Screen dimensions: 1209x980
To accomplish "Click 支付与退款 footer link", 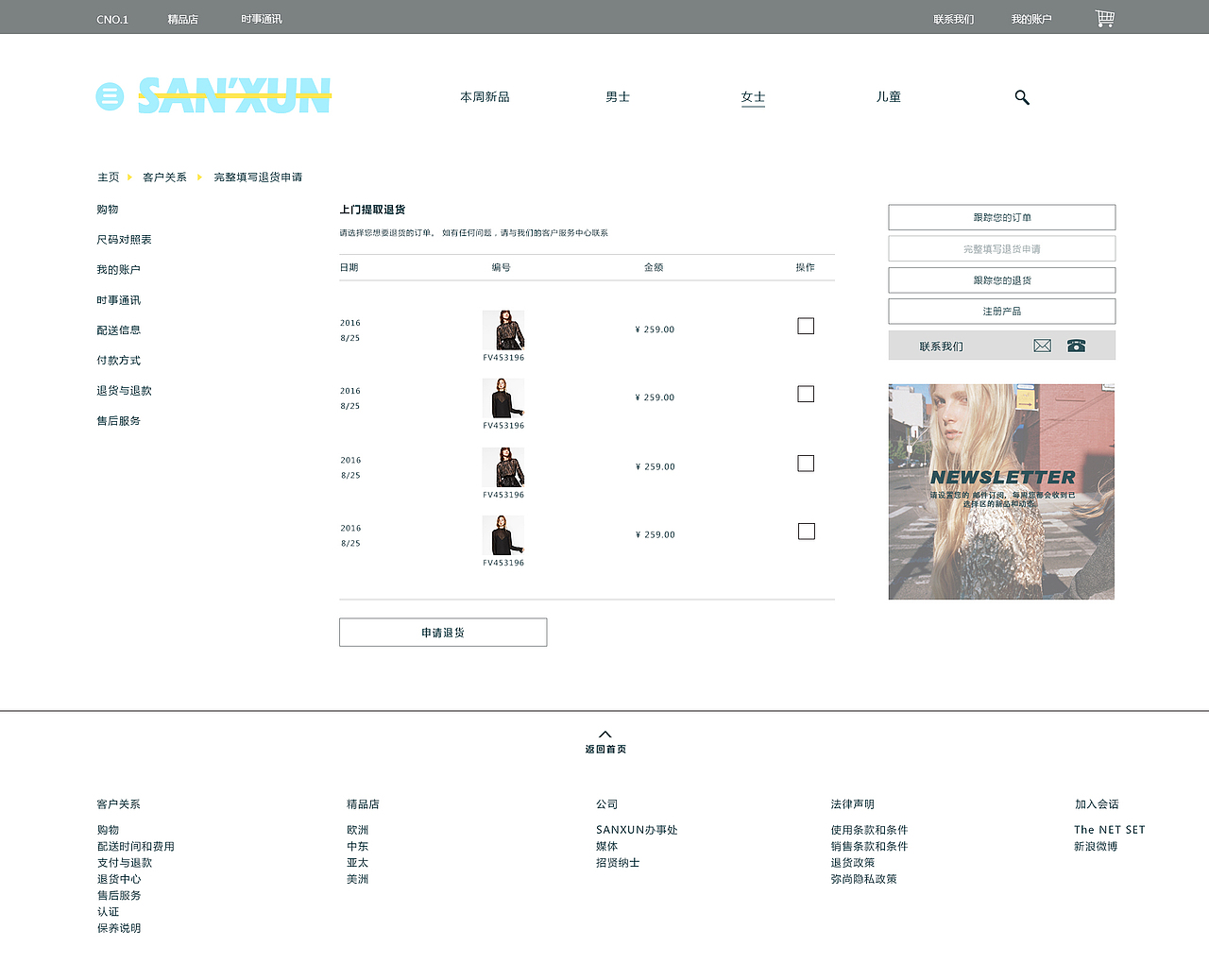I will click(x=125, y=863).
